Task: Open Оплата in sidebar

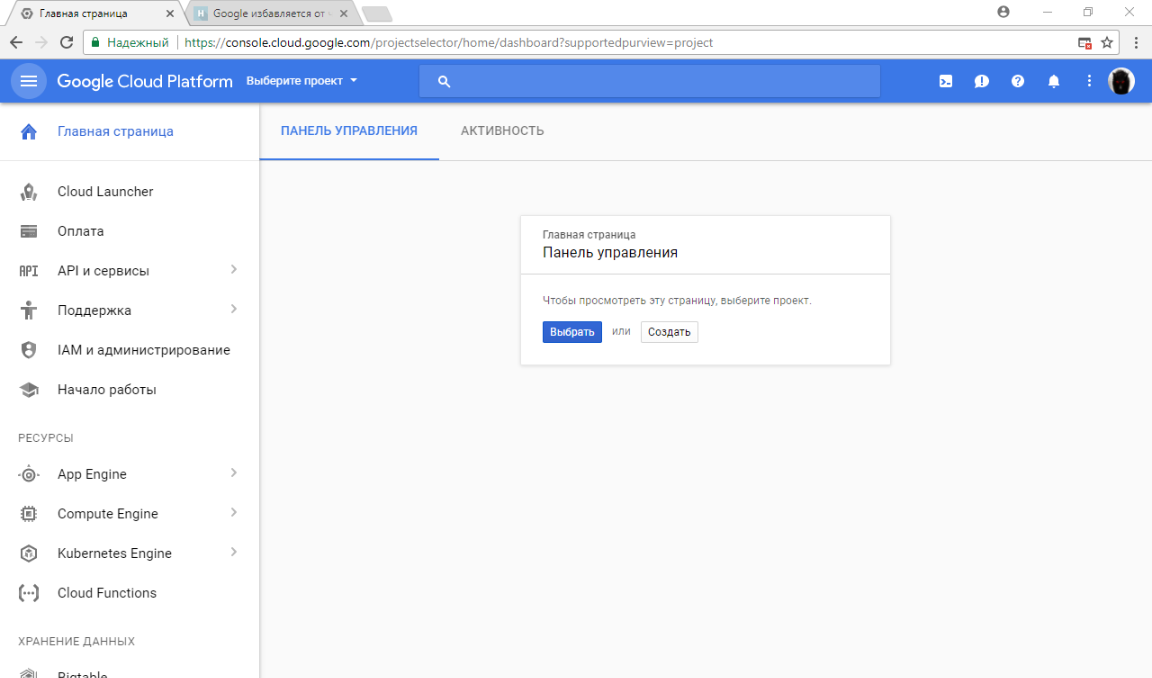Action: point(80,231)
